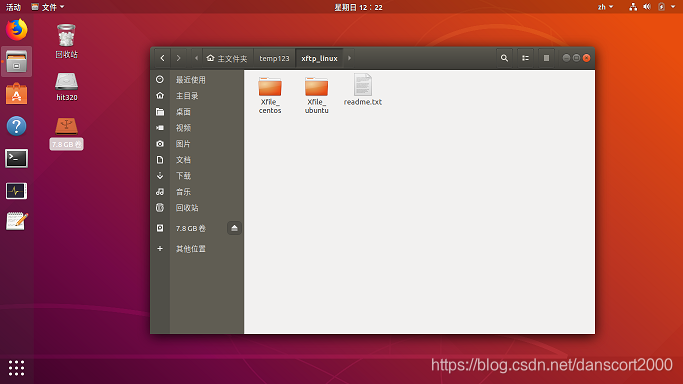683x384 pixels.
Task: Open Text Editor from the dock
Action: (17, 222)
